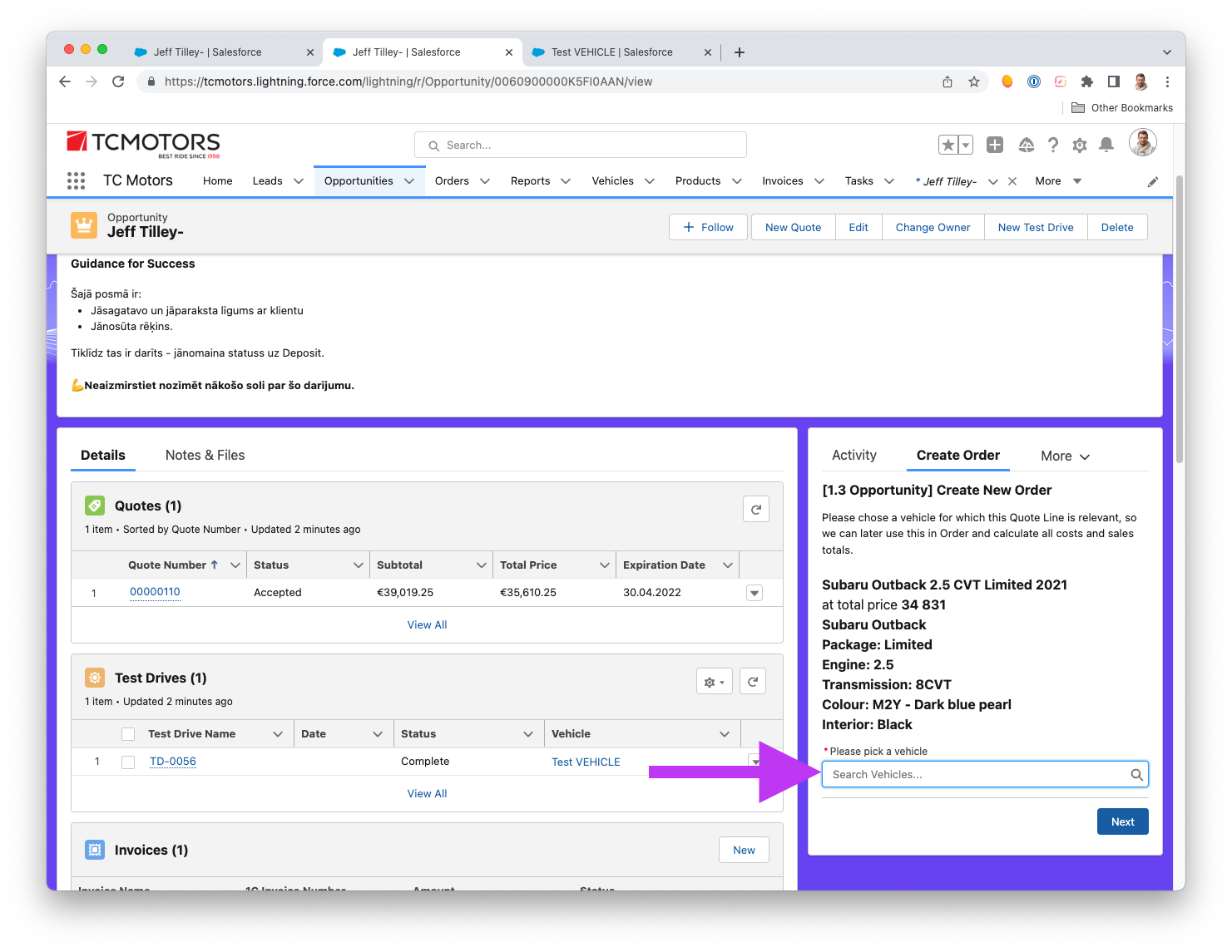The image size is (1232, 952).
Task: Open the More navigation menu
Action: click(1058, 181)
